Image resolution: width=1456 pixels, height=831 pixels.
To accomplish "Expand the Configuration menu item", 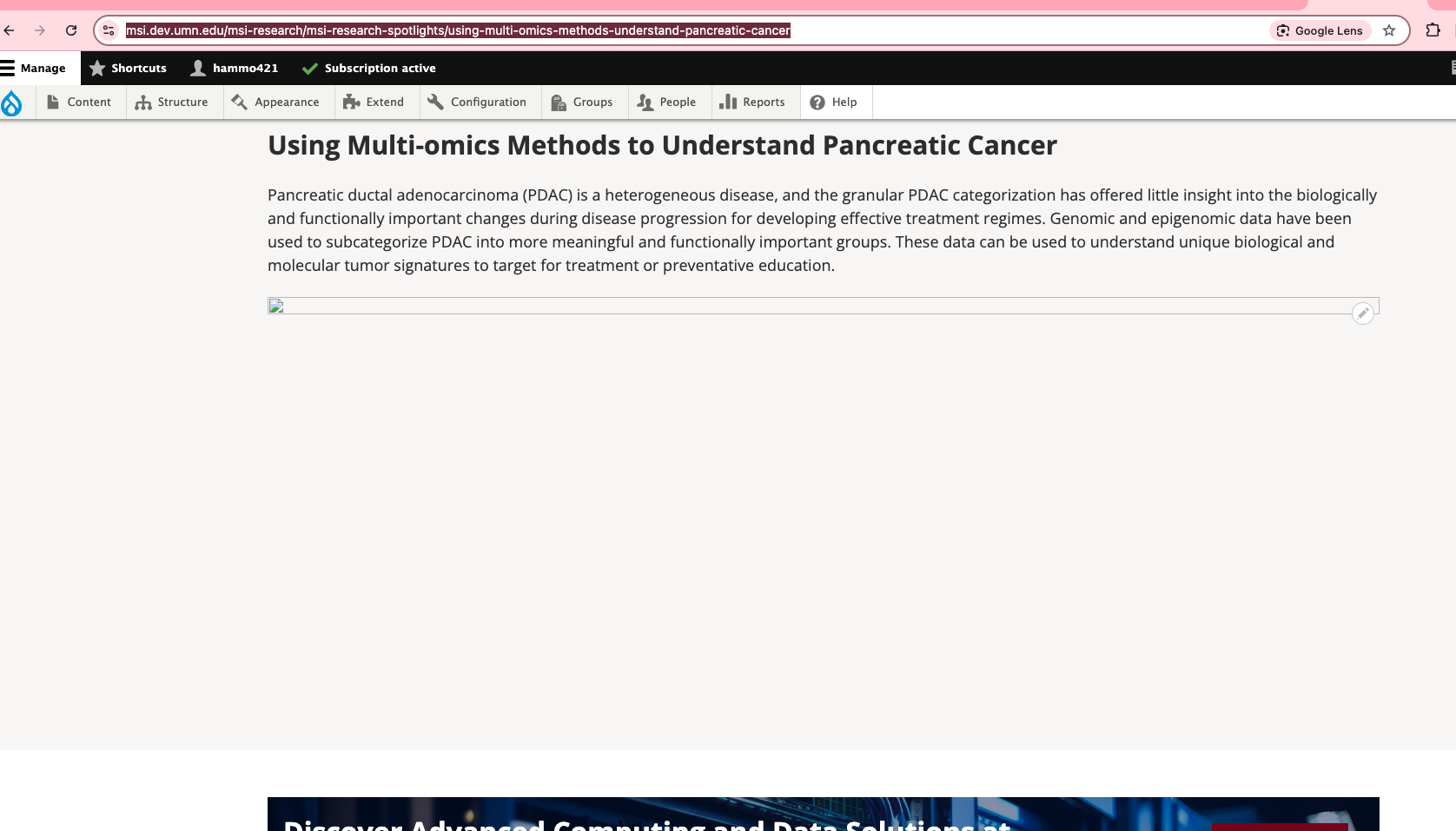I will pyautogui.click(x=478, y=102).
